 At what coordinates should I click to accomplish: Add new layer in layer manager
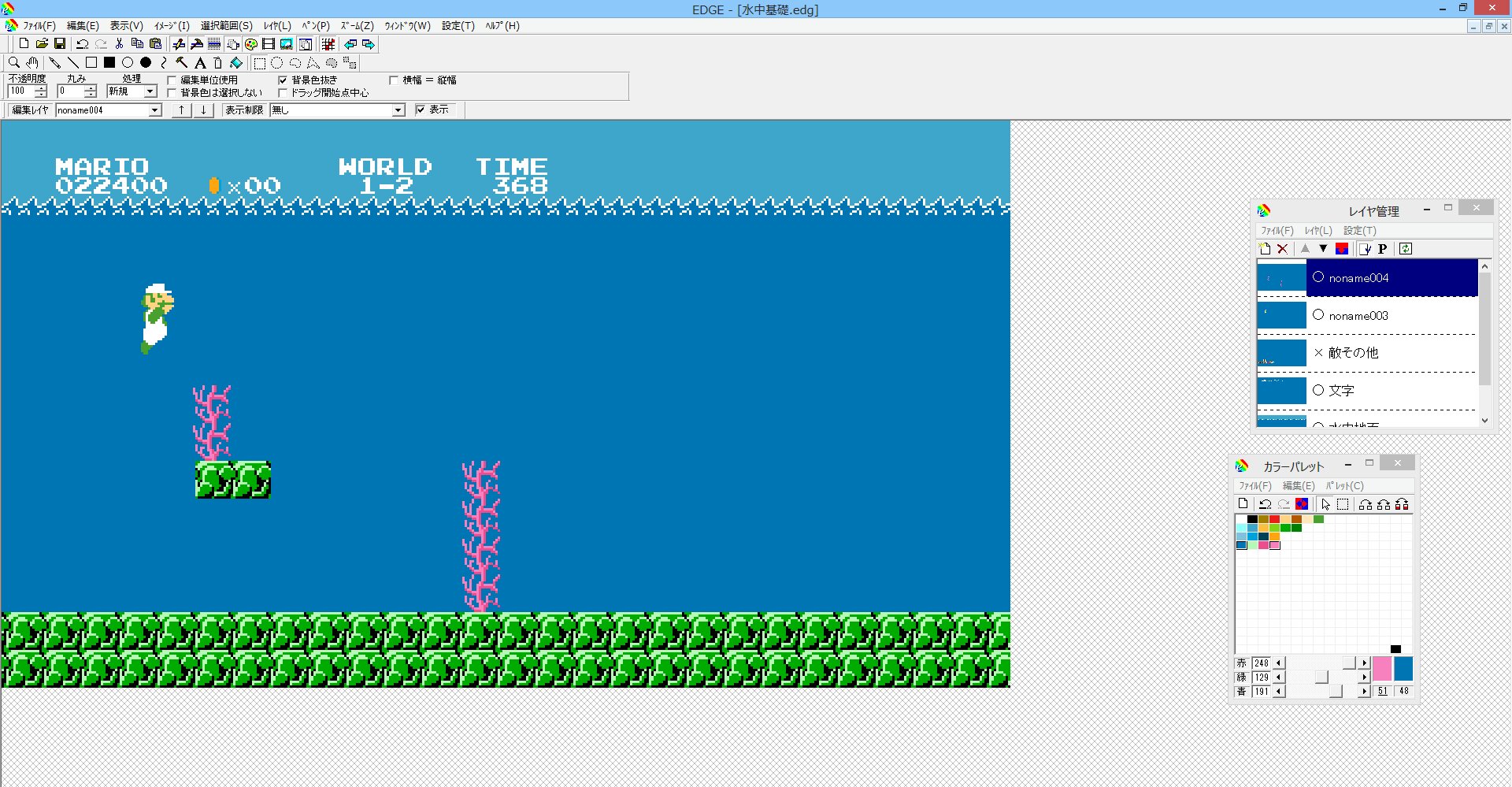pos(1265,249)
